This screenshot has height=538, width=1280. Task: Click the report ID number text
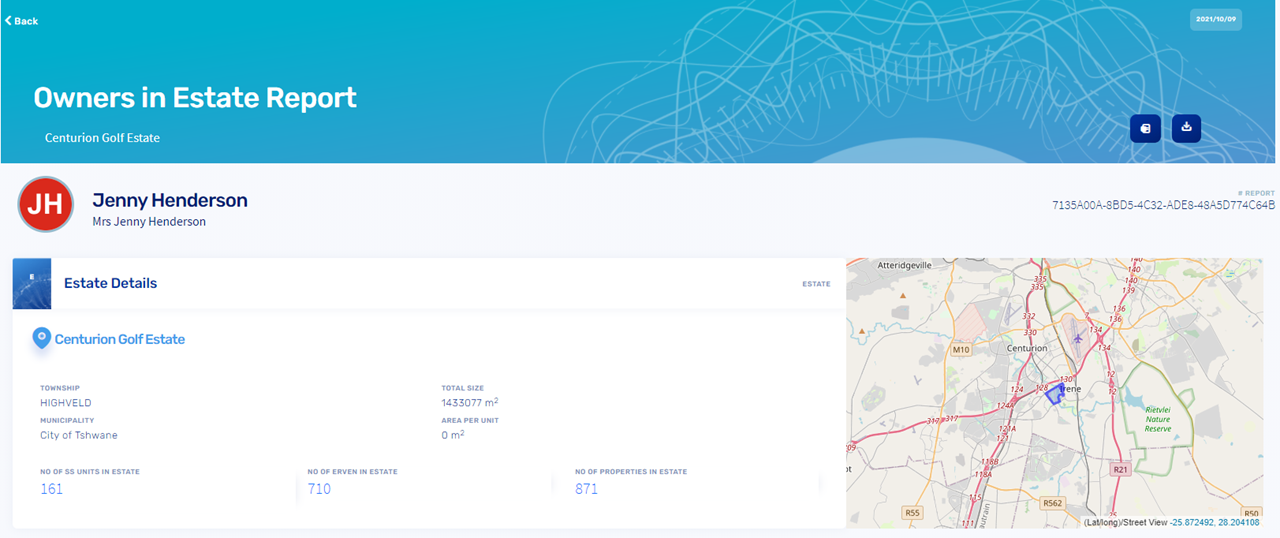(x=1163, y=205)
